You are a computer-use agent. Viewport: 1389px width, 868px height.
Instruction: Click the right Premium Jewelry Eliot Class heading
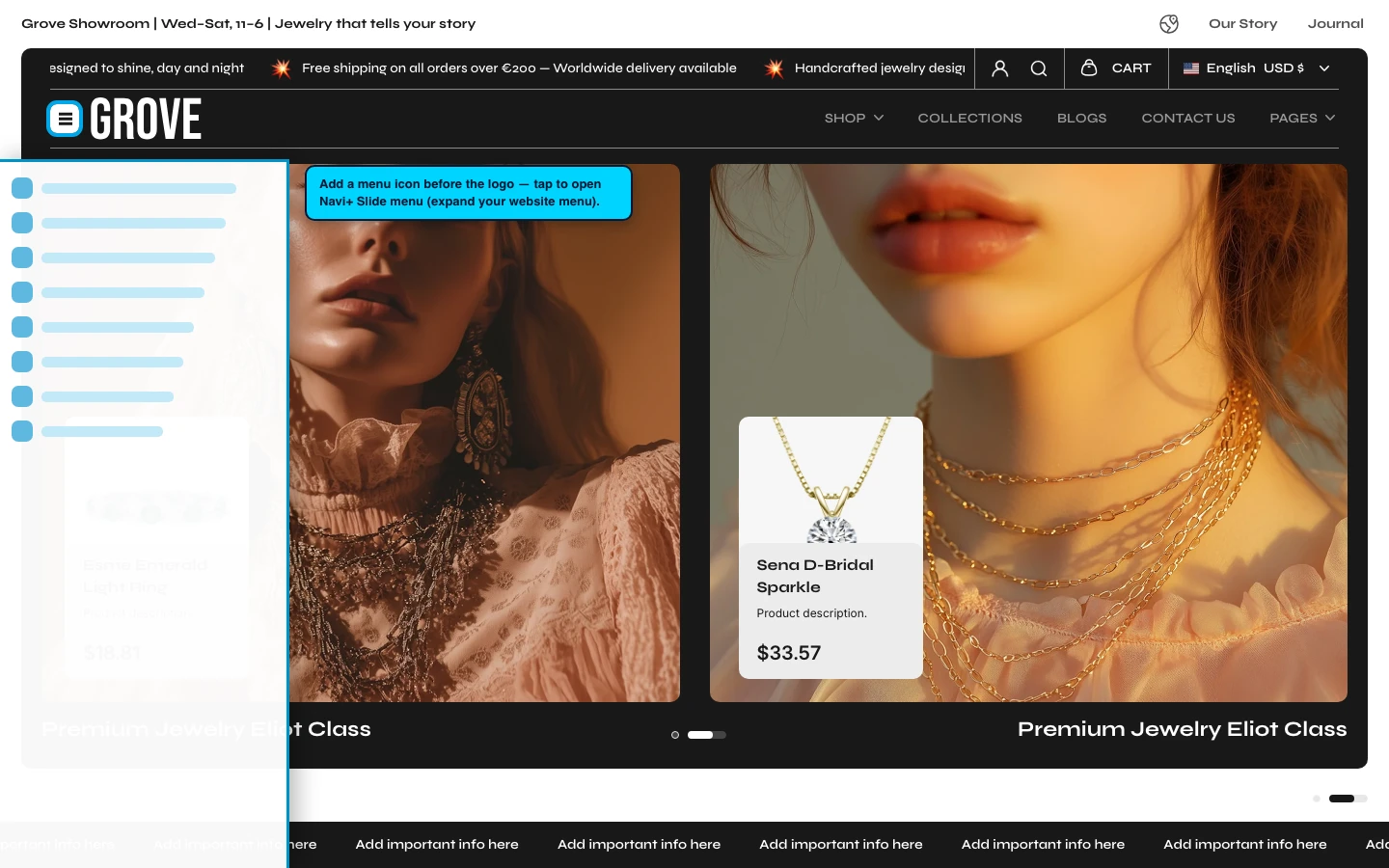[1182, 729]
